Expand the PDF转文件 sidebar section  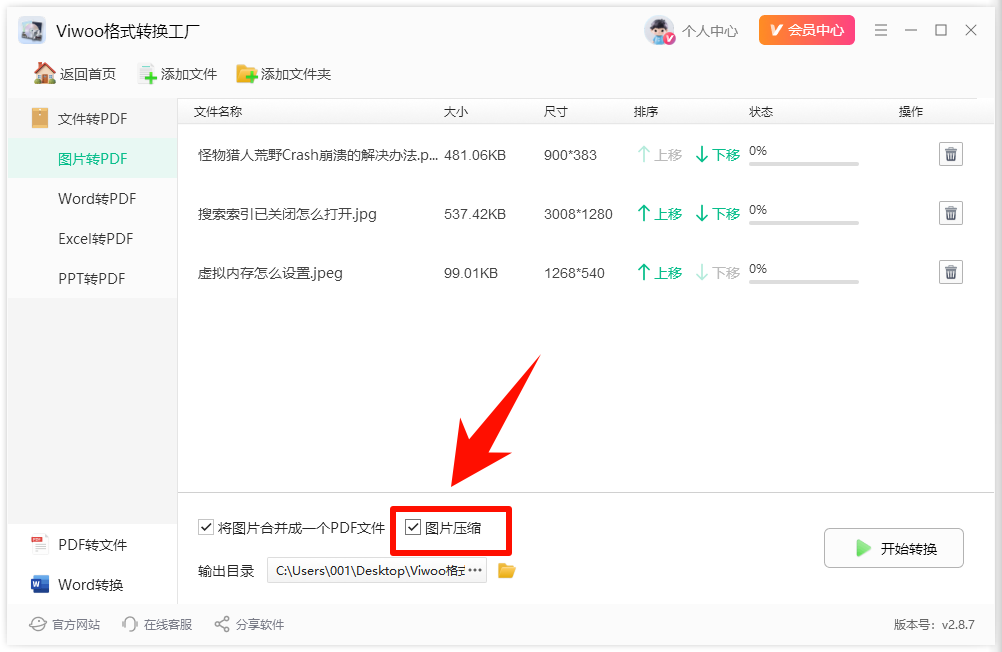(x=92, y=545)
